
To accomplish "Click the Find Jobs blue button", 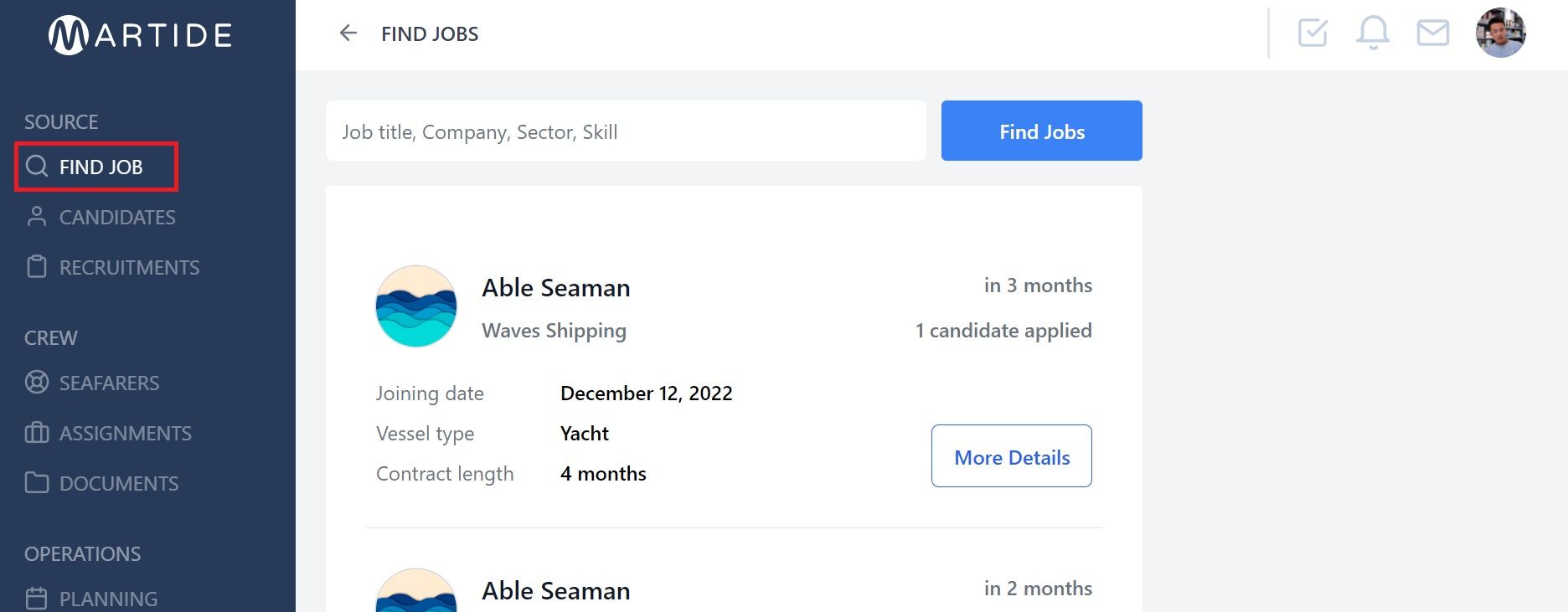I will (1042, 131).
